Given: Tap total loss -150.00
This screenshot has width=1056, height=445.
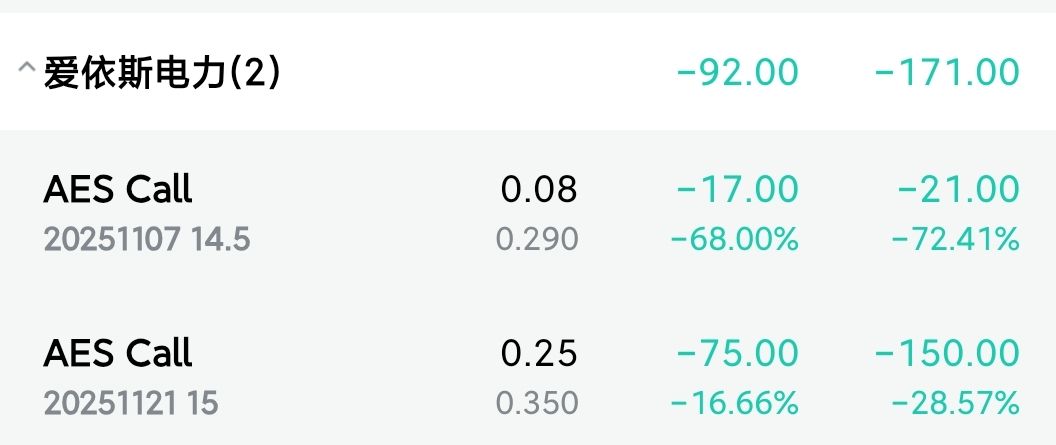Looking at the screenshot, I should pos(947,353).
